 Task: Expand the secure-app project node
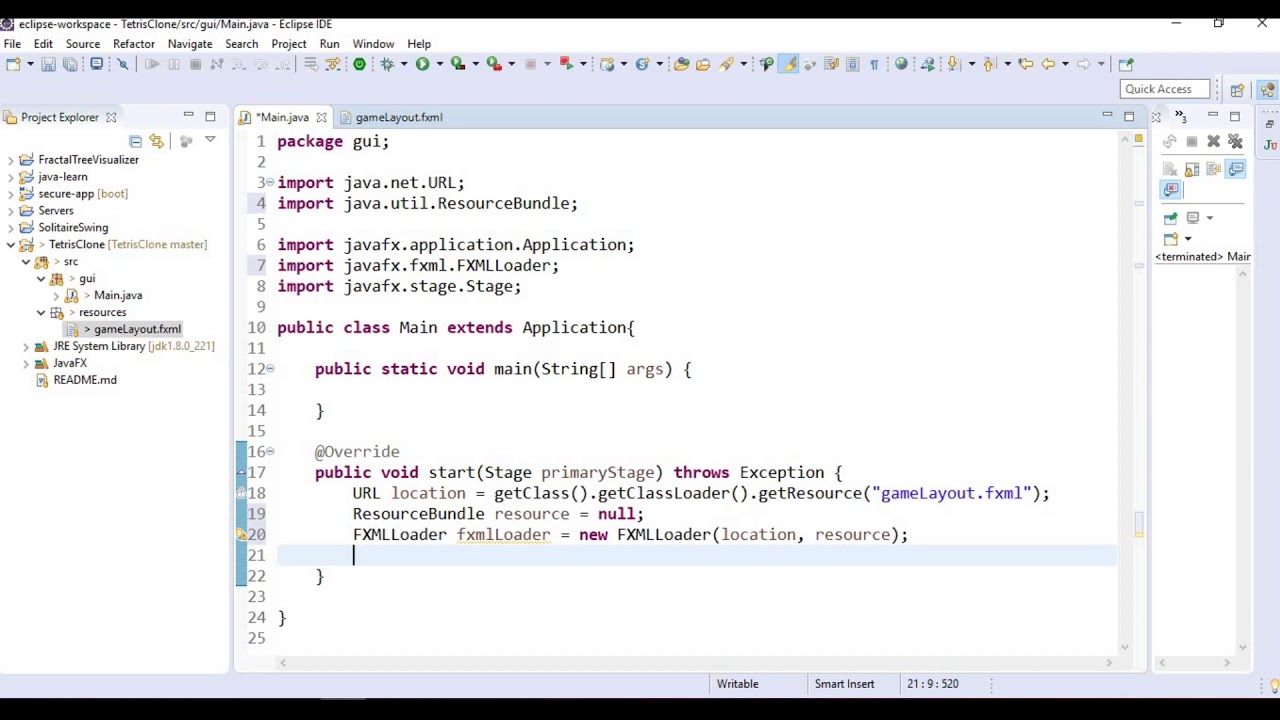(10, 194)
